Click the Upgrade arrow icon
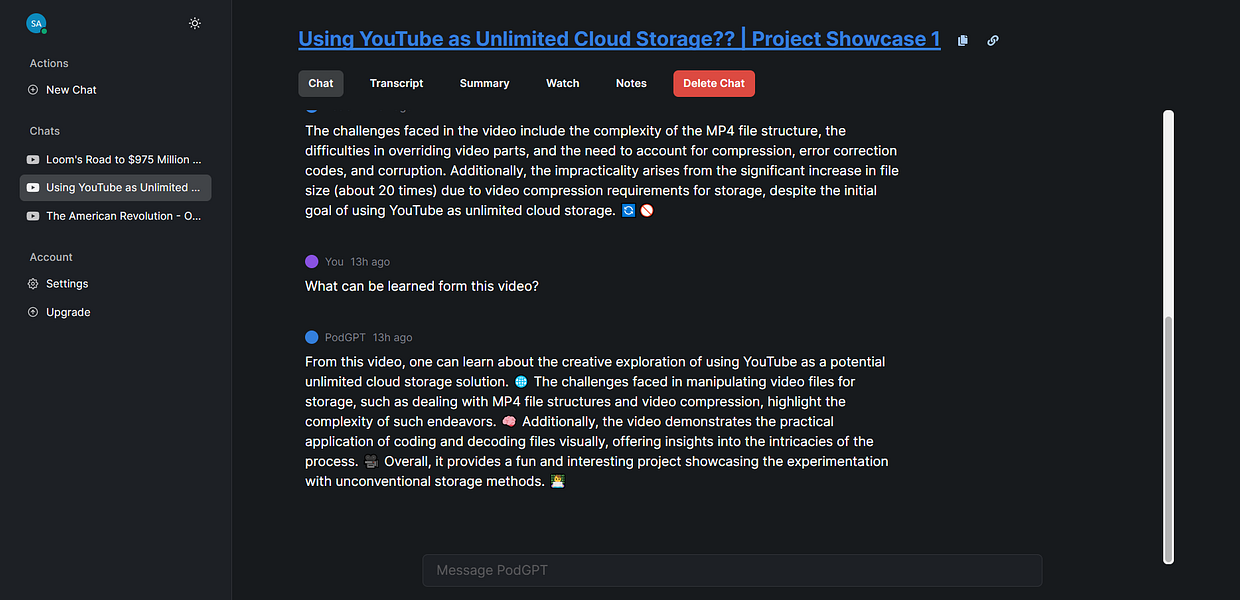Image resolution: width=1240 pixels, height=600 pixels. tap(33, 312)
